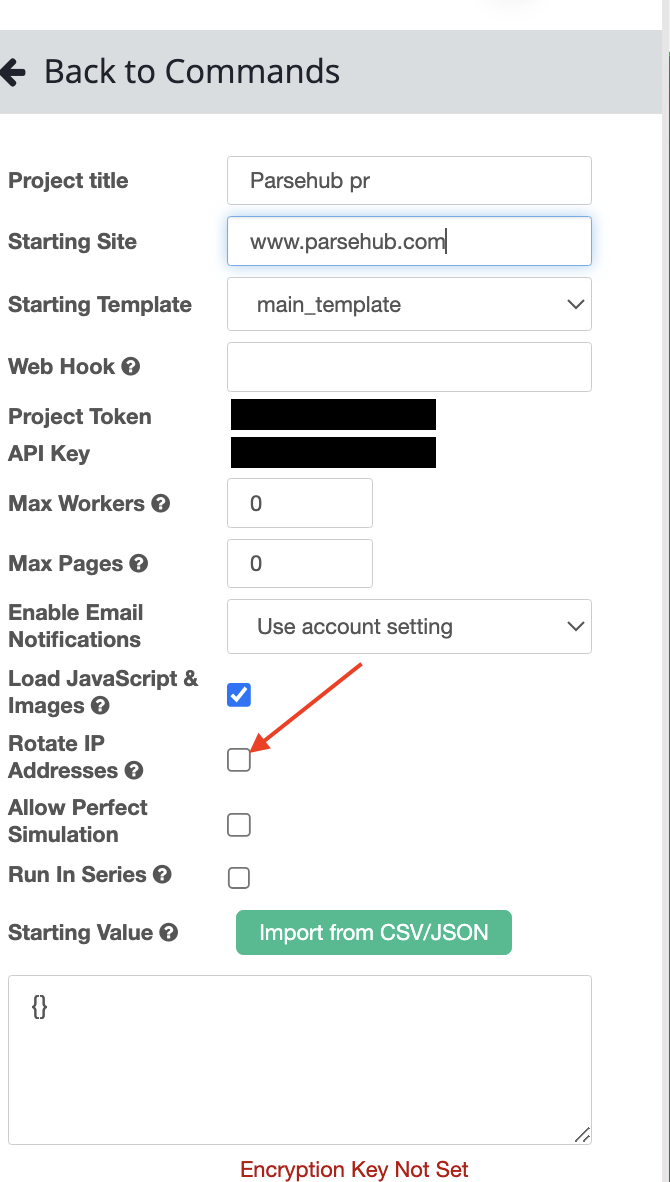Click into the Web Hook field
The image size is (670, 1182).
(x=409, y=367)
